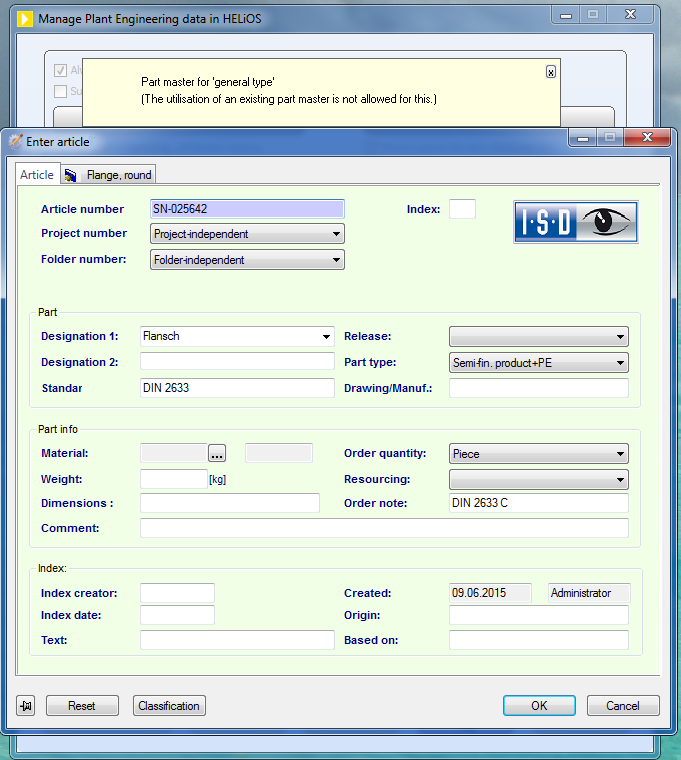681x760 pixels.
Task: Click the Reset button
Action: tap(82, 706)
